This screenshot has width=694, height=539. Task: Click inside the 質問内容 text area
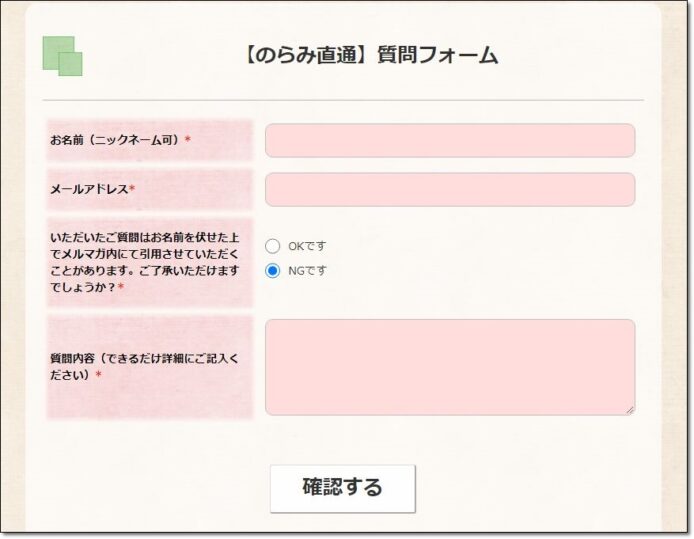click(450, 367)
